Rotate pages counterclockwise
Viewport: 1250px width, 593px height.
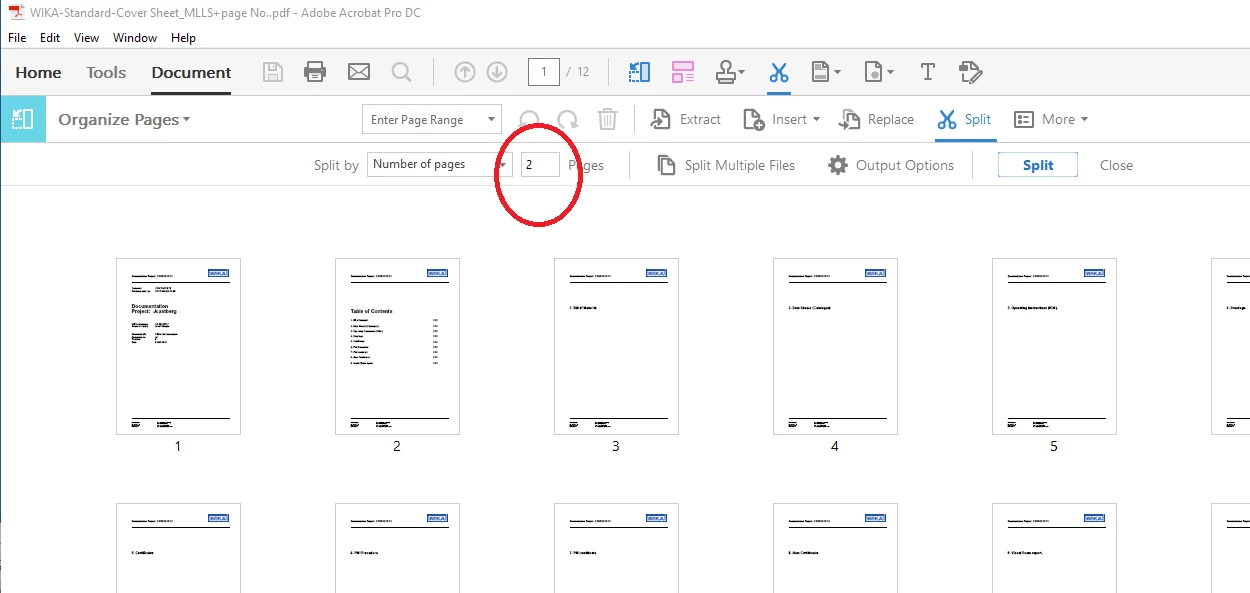[530, 120]
